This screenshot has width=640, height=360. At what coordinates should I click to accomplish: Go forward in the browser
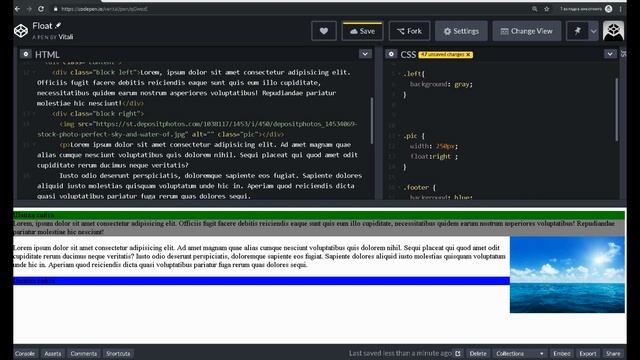(x=29, y=9)
